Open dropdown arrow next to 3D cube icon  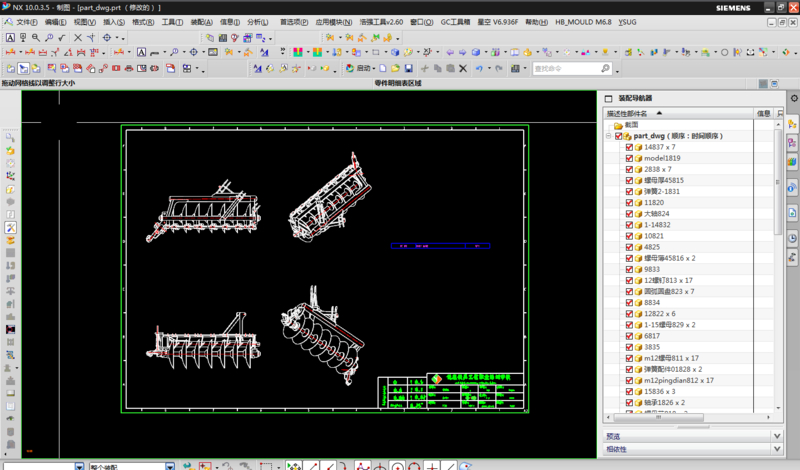[x=485, y=52]
